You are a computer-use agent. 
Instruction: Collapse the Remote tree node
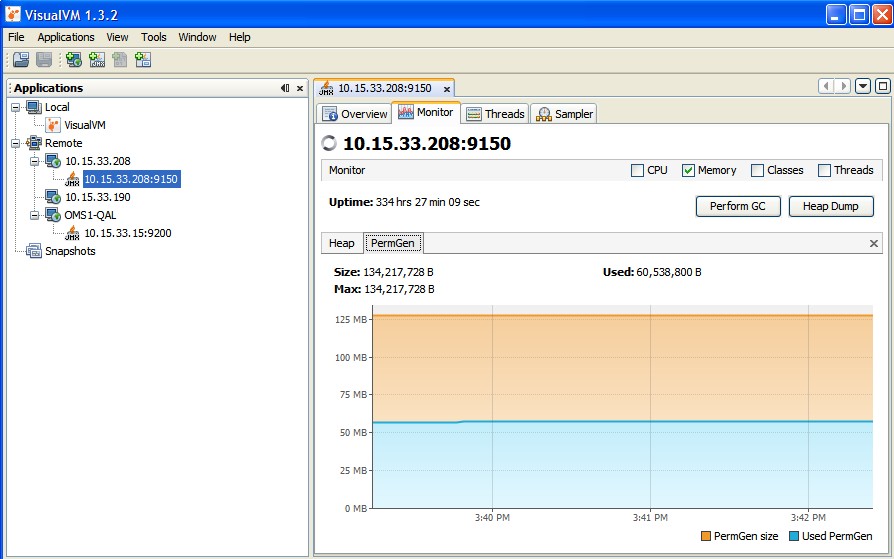point(16,143)
